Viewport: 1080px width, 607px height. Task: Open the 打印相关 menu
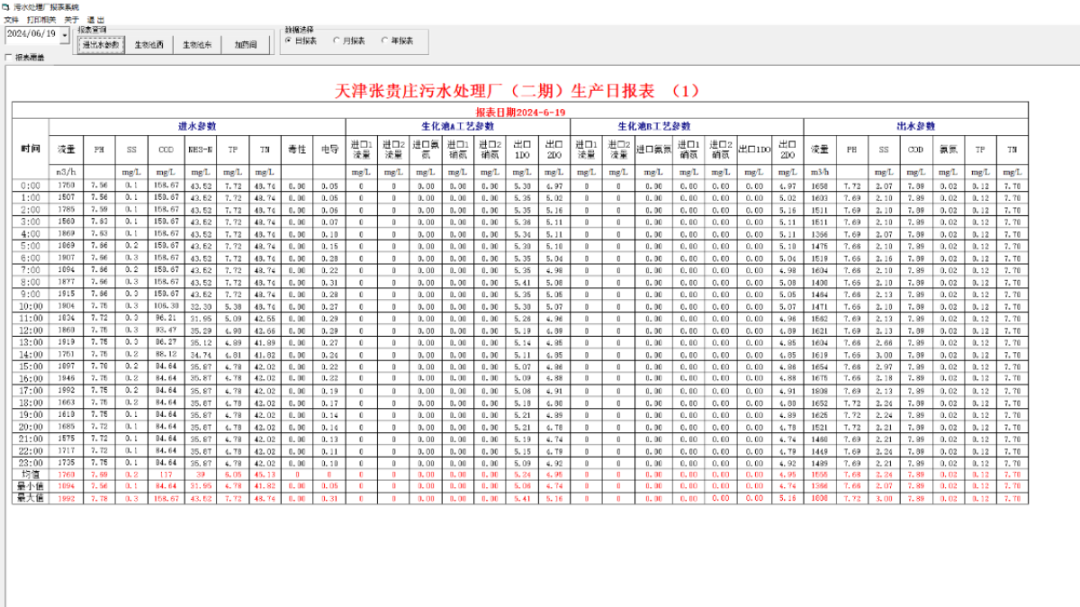[41, 20]
